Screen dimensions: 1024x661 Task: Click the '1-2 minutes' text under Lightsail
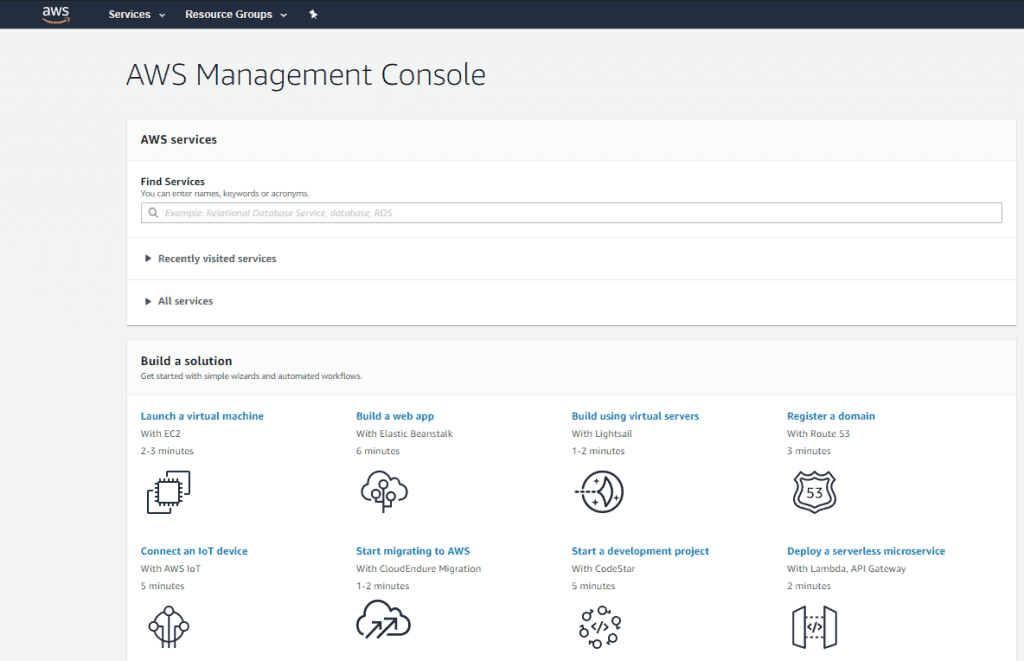tap(598, 451)
